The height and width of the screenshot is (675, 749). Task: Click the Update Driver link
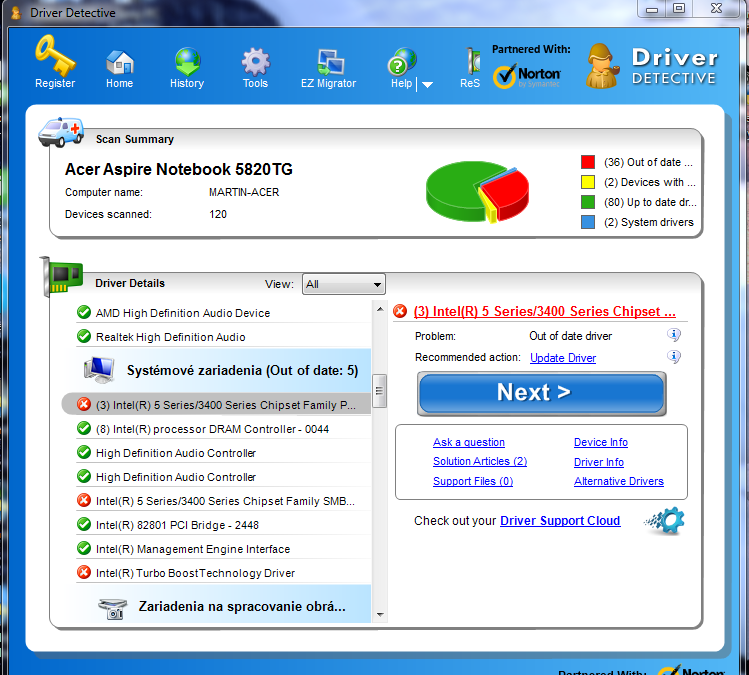pyautogui.click(x=563, y=358)
